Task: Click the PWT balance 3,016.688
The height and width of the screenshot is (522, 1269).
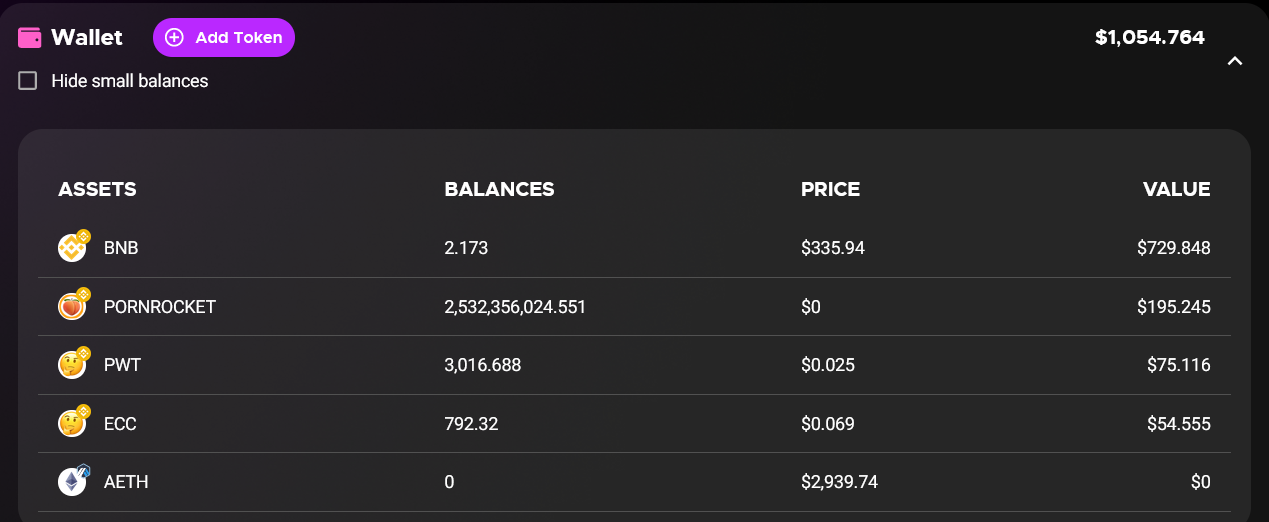Action: (482, 365)
